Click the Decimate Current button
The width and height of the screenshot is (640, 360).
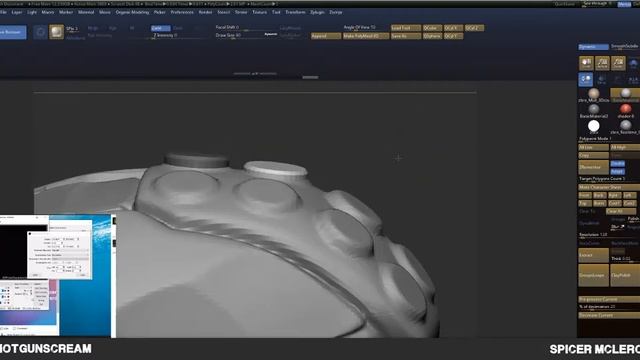[609, 316]
